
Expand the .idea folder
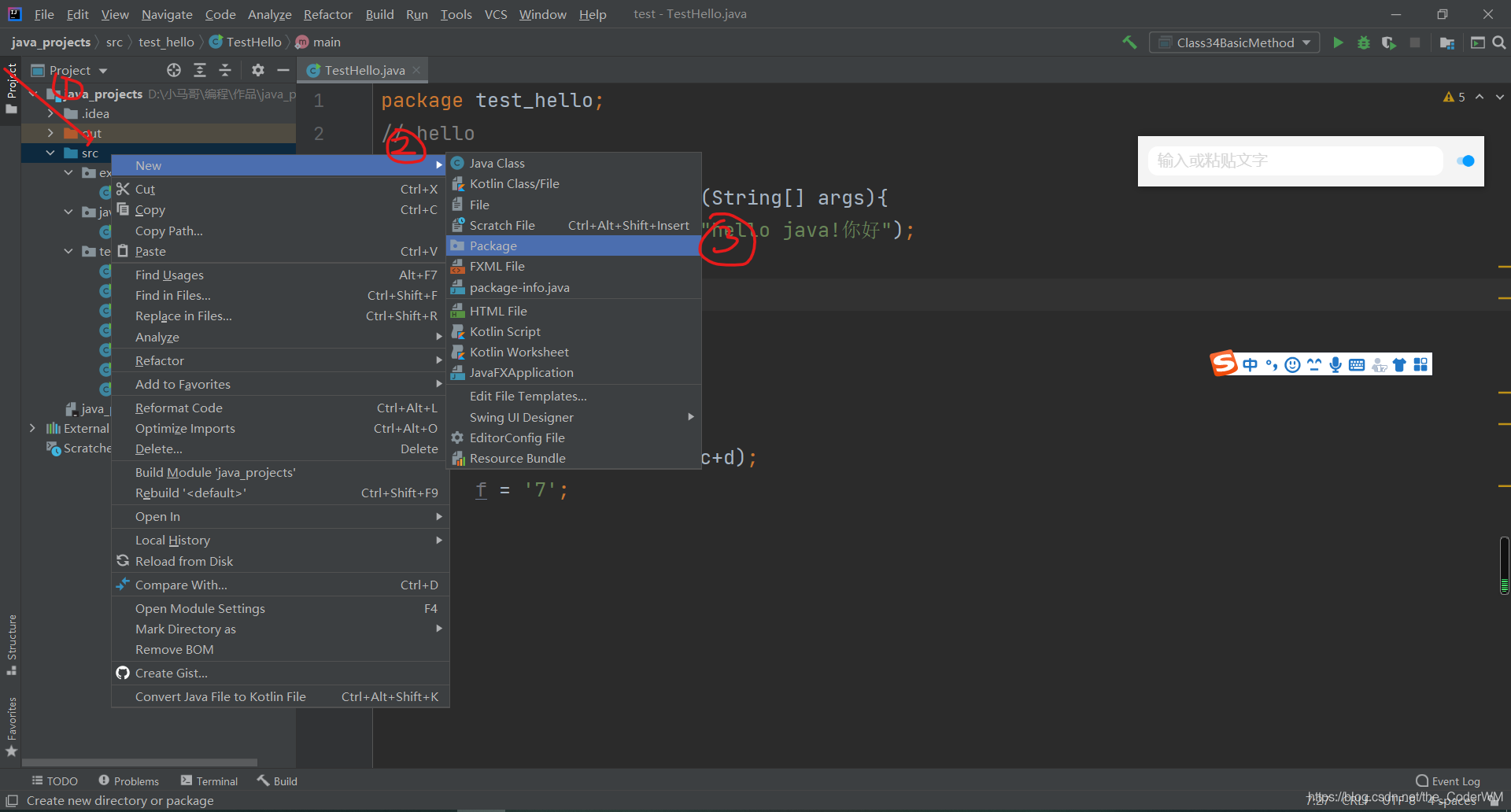[x=50, y=113]
